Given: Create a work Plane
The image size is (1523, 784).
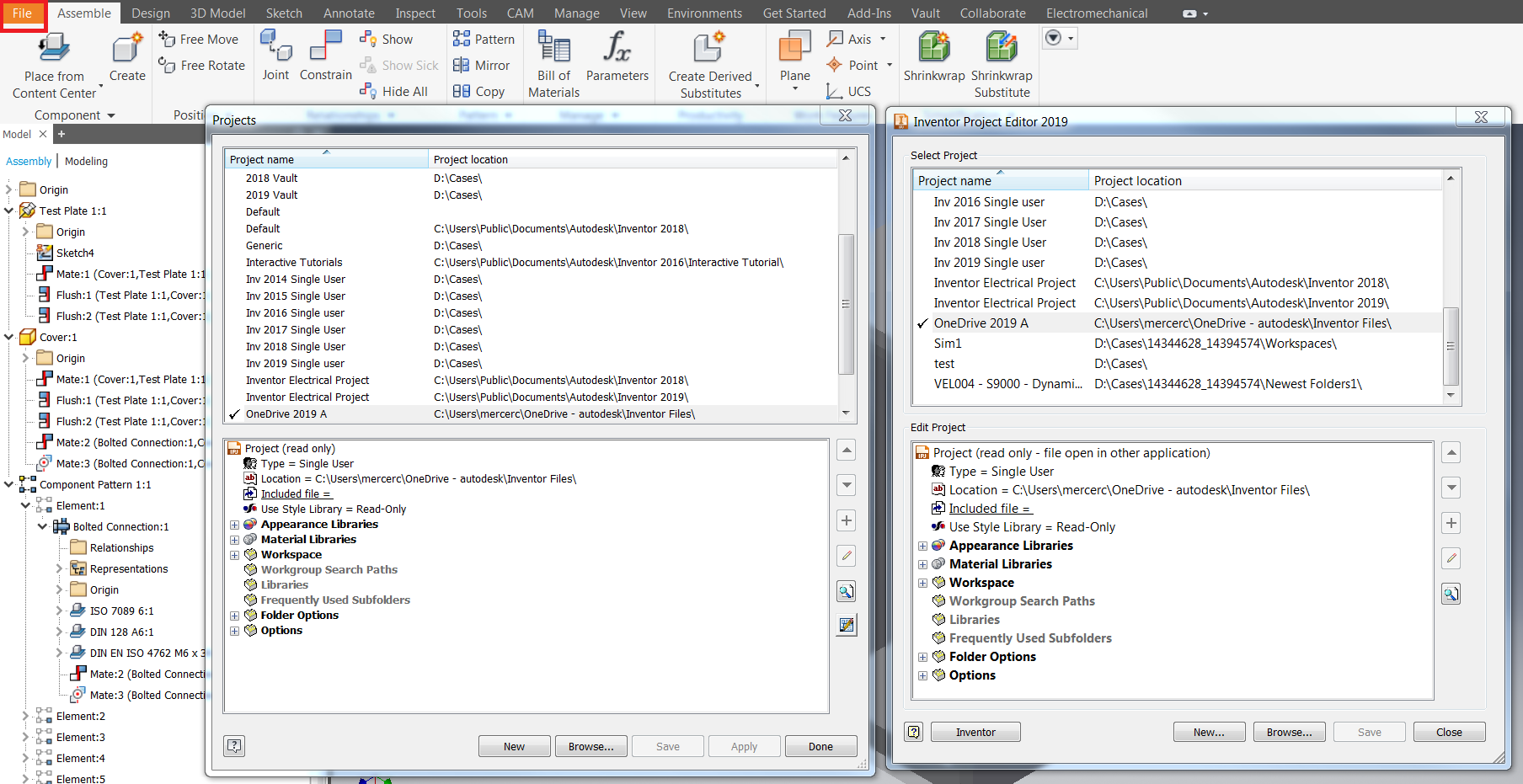Looking at the screenshot, I should point(793,59).
